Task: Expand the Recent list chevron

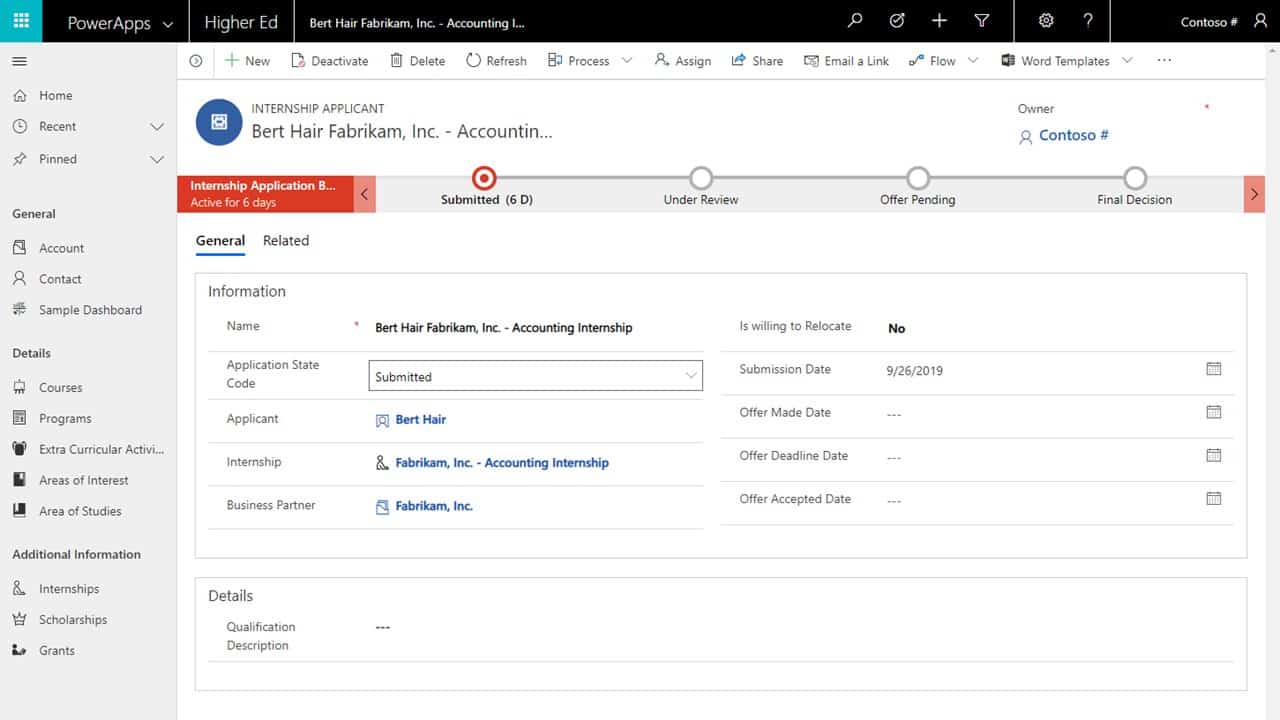Action: 156,127
